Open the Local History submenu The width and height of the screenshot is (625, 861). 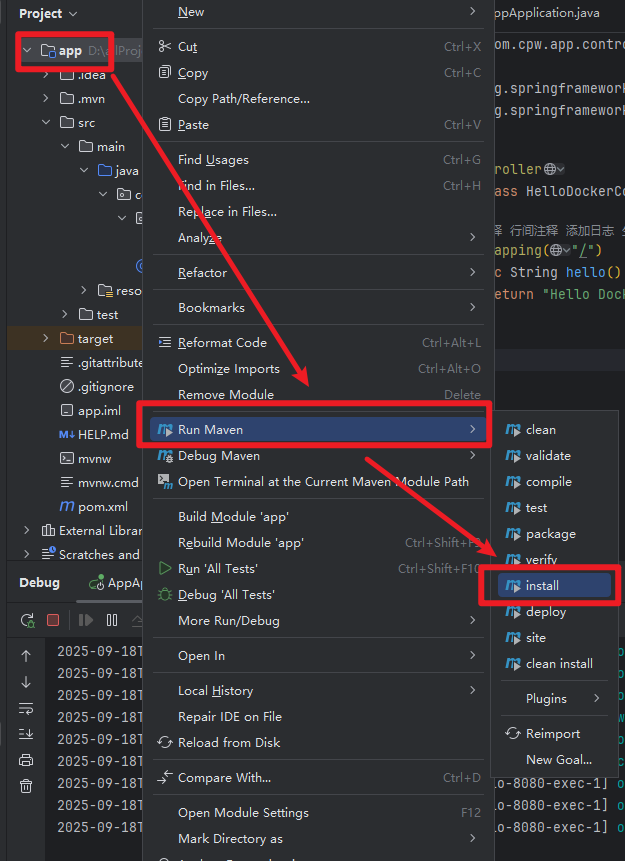pyautogui.click(x=319, y=690)
